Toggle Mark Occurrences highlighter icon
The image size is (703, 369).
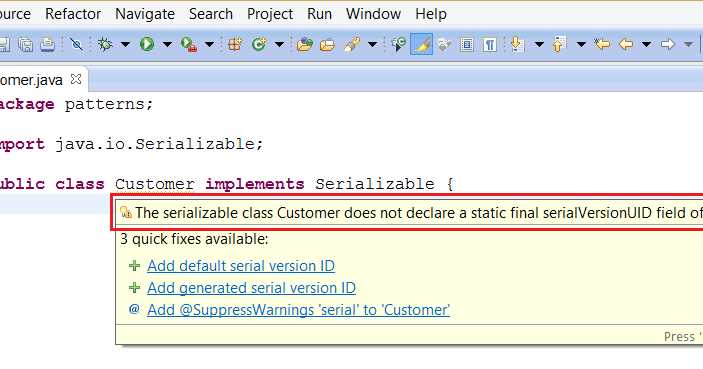click(x=421, y=44)
